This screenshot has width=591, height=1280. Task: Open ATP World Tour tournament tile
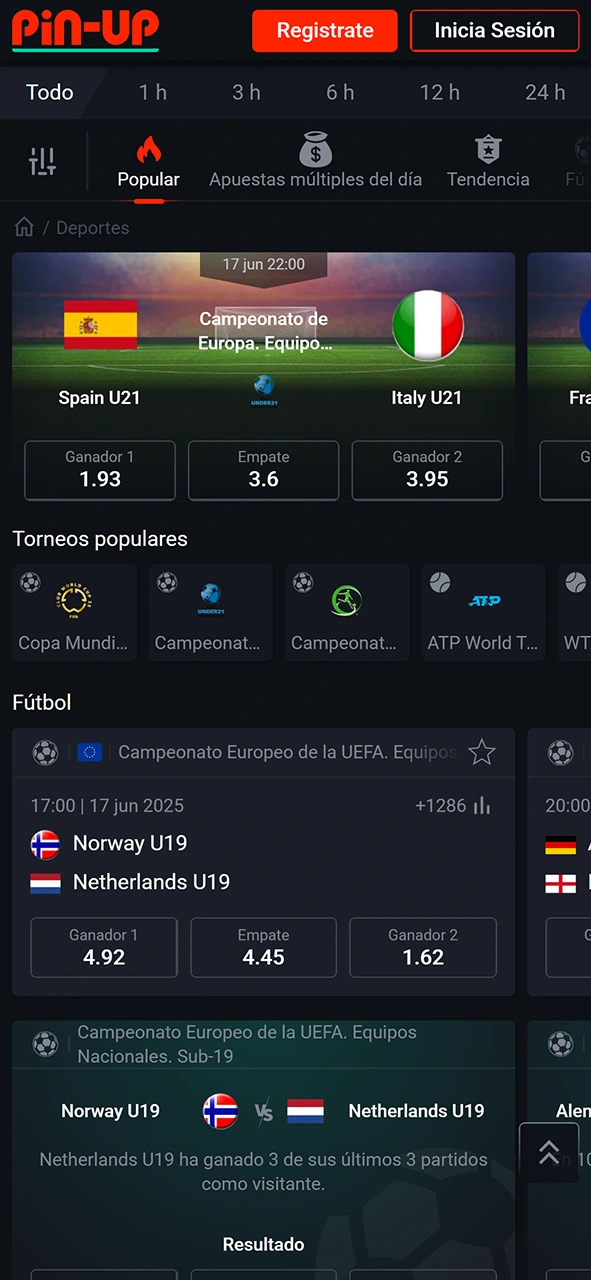coord(483,613)
